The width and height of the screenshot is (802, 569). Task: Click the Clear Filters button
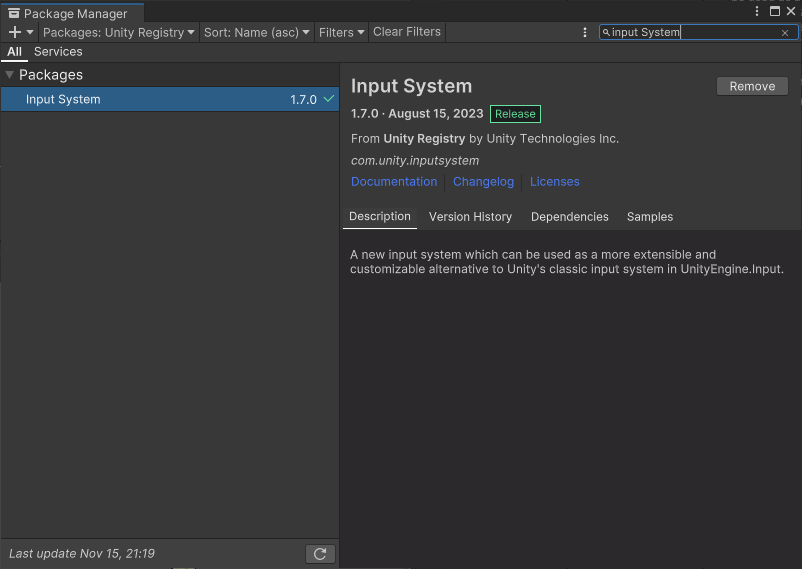[x=407, y=32]
